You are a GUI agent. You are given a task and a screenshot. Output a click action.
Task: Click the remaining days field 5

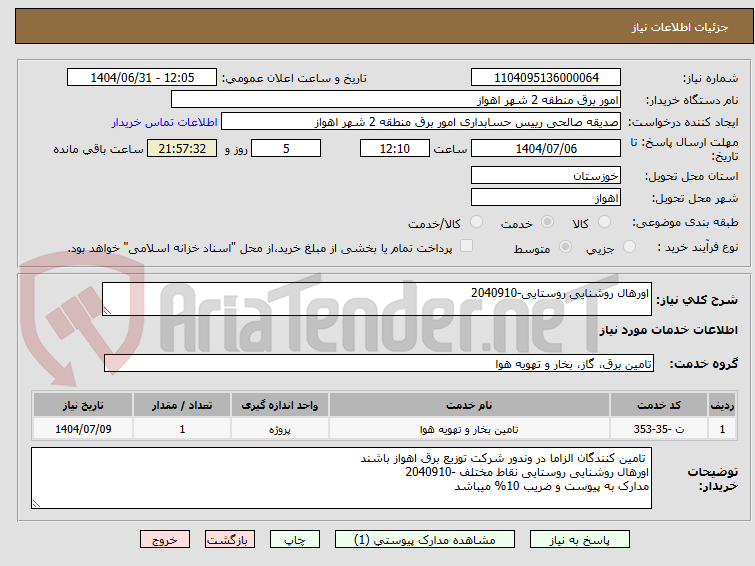[286, 148]
